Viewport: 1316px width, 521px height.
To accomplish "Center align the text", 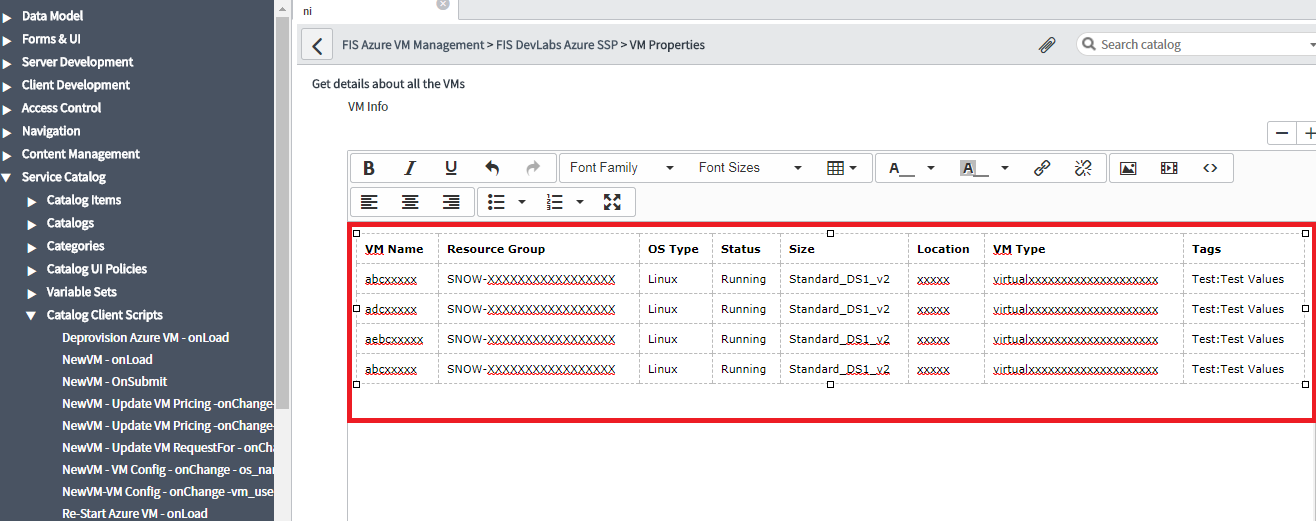I will point(410,202).
